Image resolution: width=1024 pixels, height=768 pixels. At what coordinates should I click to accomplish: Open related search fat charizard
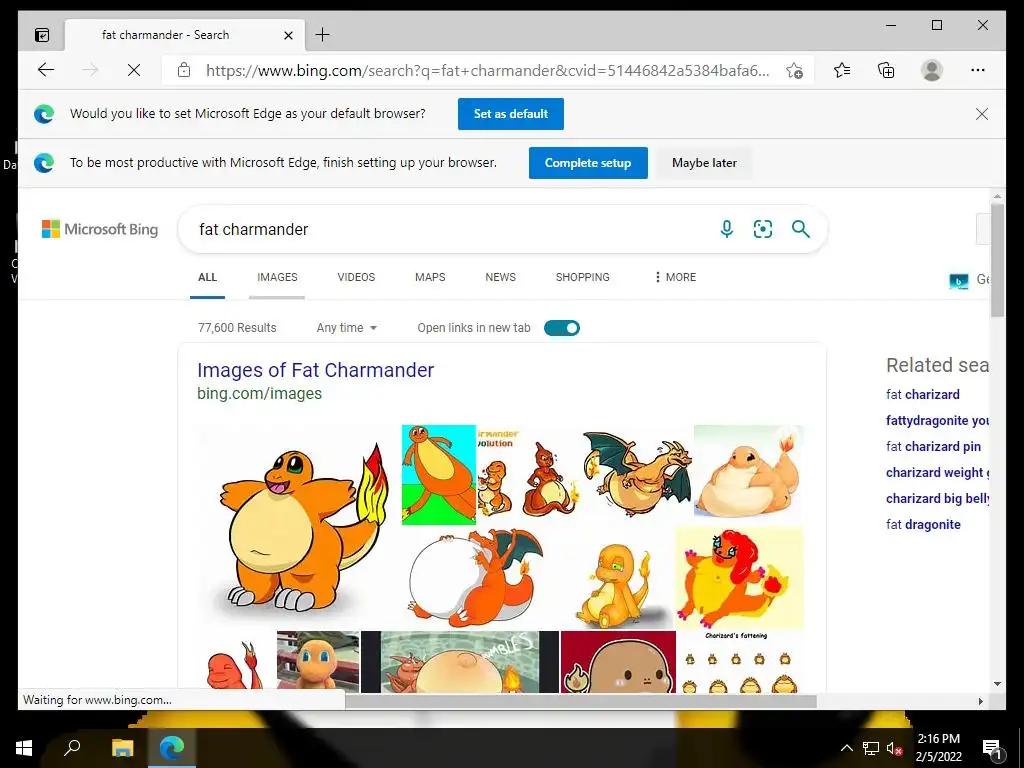923,394
